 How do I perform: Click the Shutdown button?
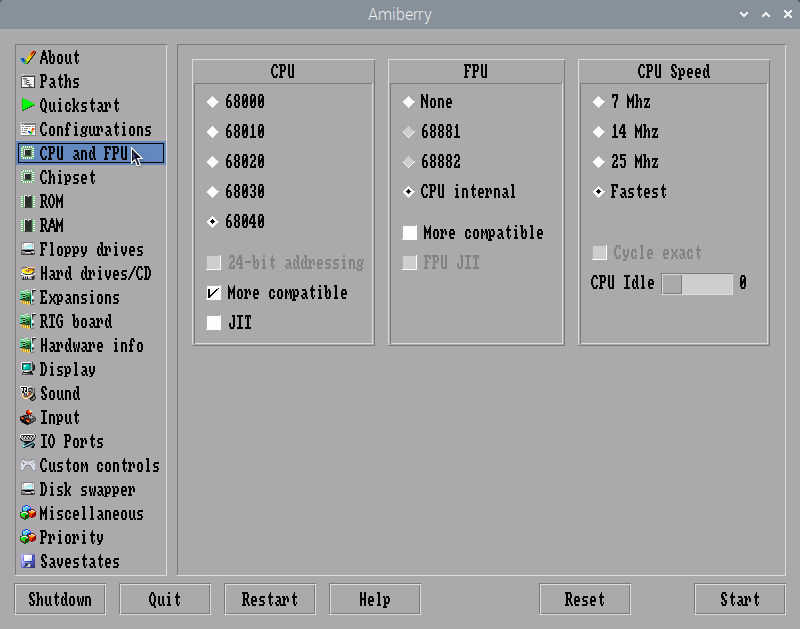point(60,599)
